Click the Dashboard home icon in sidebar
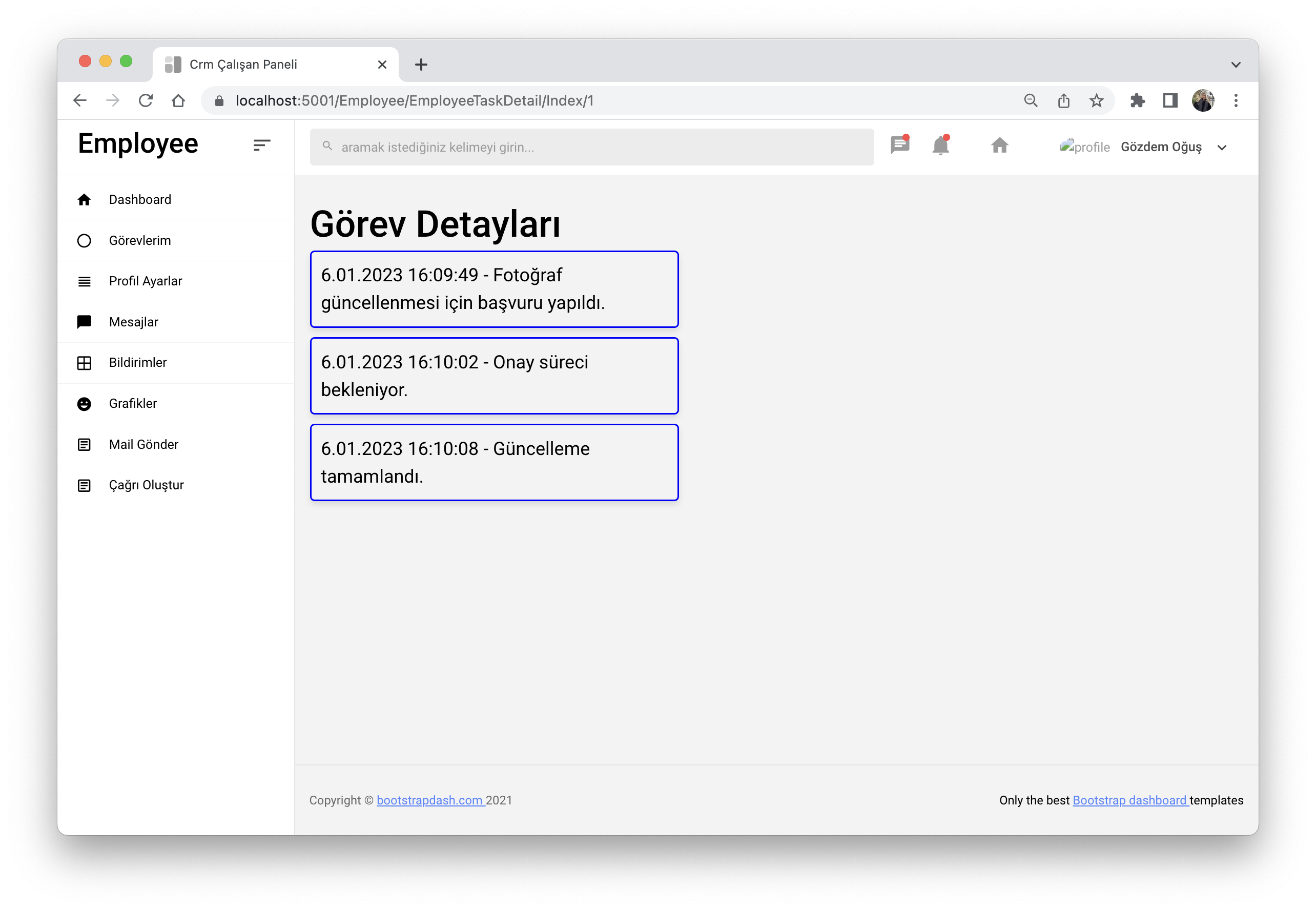The height and width of the screenshot is (911, 1316). [84, 199]
